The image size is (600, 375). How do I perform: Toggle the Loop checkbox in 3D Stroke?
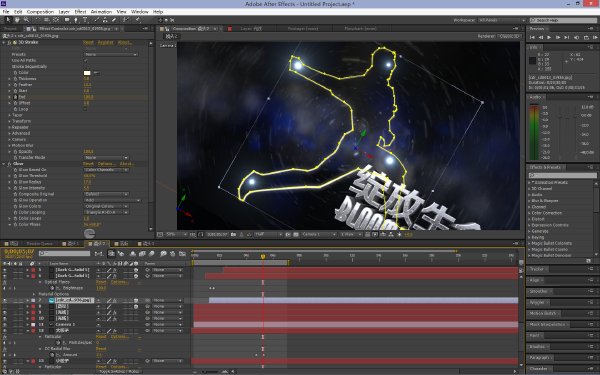[x=85, y=109]
